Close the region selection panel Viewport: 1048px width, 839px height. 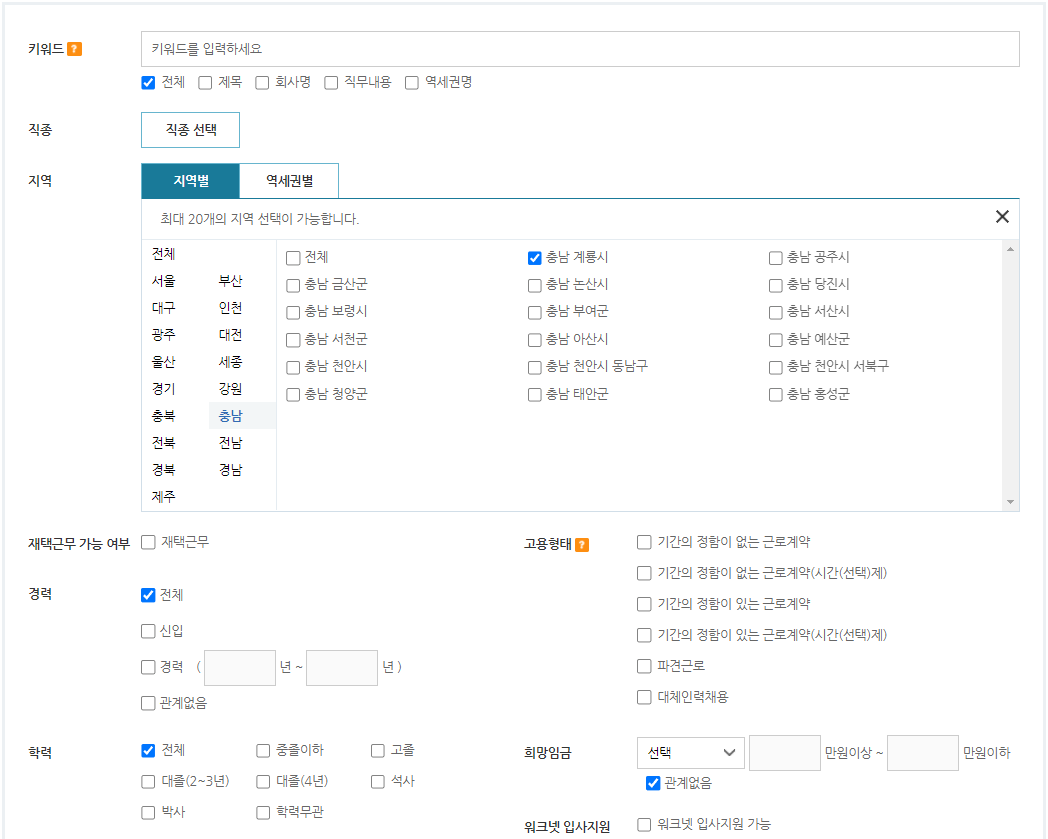[x=1002, y=216]
